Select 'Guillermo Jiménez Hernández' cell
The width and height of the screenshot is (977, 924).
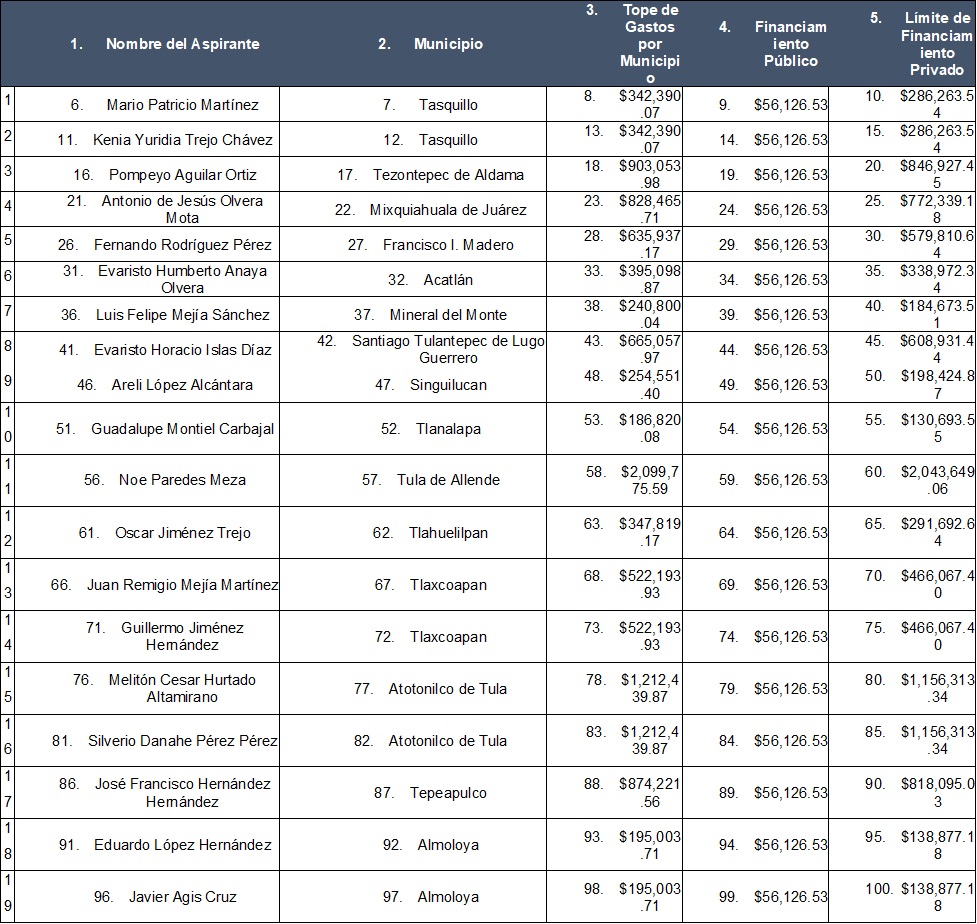[x=183, y=636]
